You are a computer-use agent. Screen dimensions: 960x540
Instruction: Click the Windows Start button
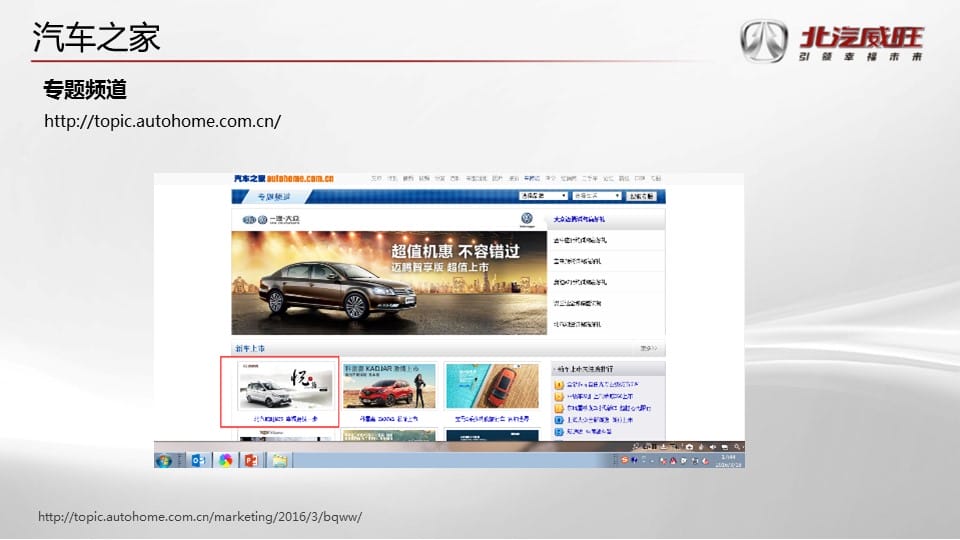pos(163,460)
